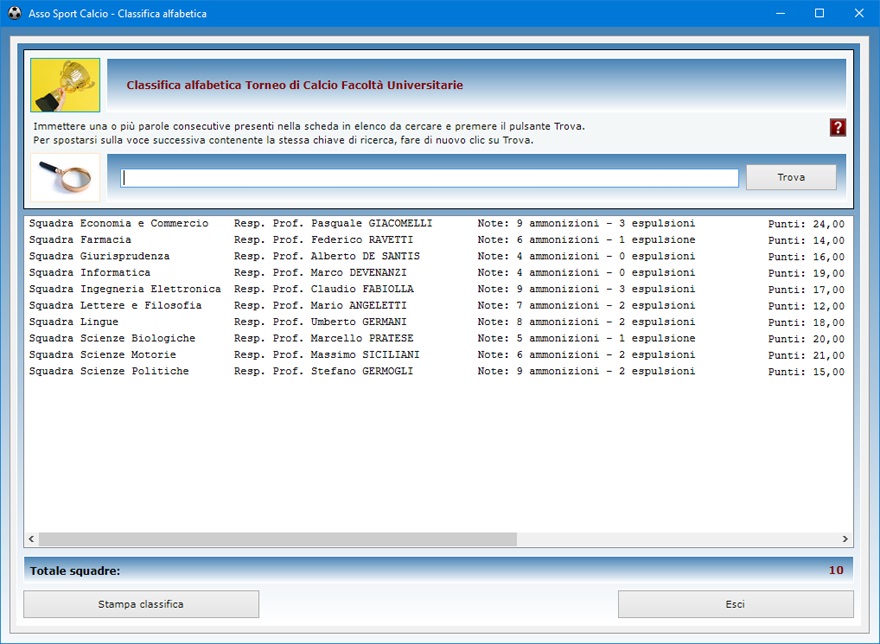Viewport: 880px width, 644px height.
Task: Click the horizontal scrollbar left arrow
Action: [31, 539]
